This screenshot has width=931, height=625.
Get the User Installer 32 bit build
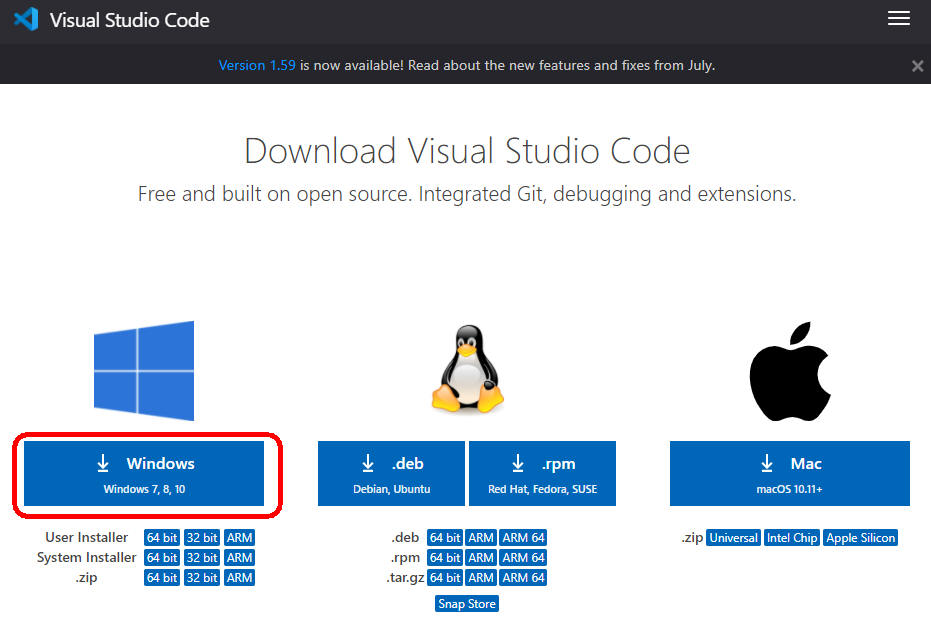tap(202, 538)
